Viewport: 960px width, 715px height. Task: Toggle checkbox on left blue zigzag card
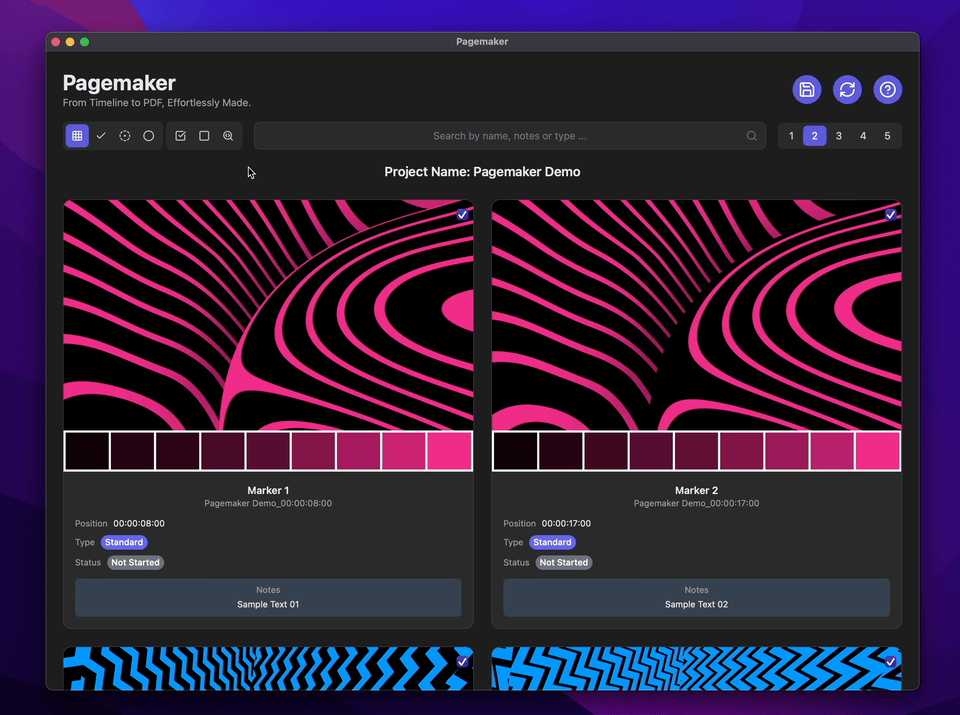click(462, 662)
